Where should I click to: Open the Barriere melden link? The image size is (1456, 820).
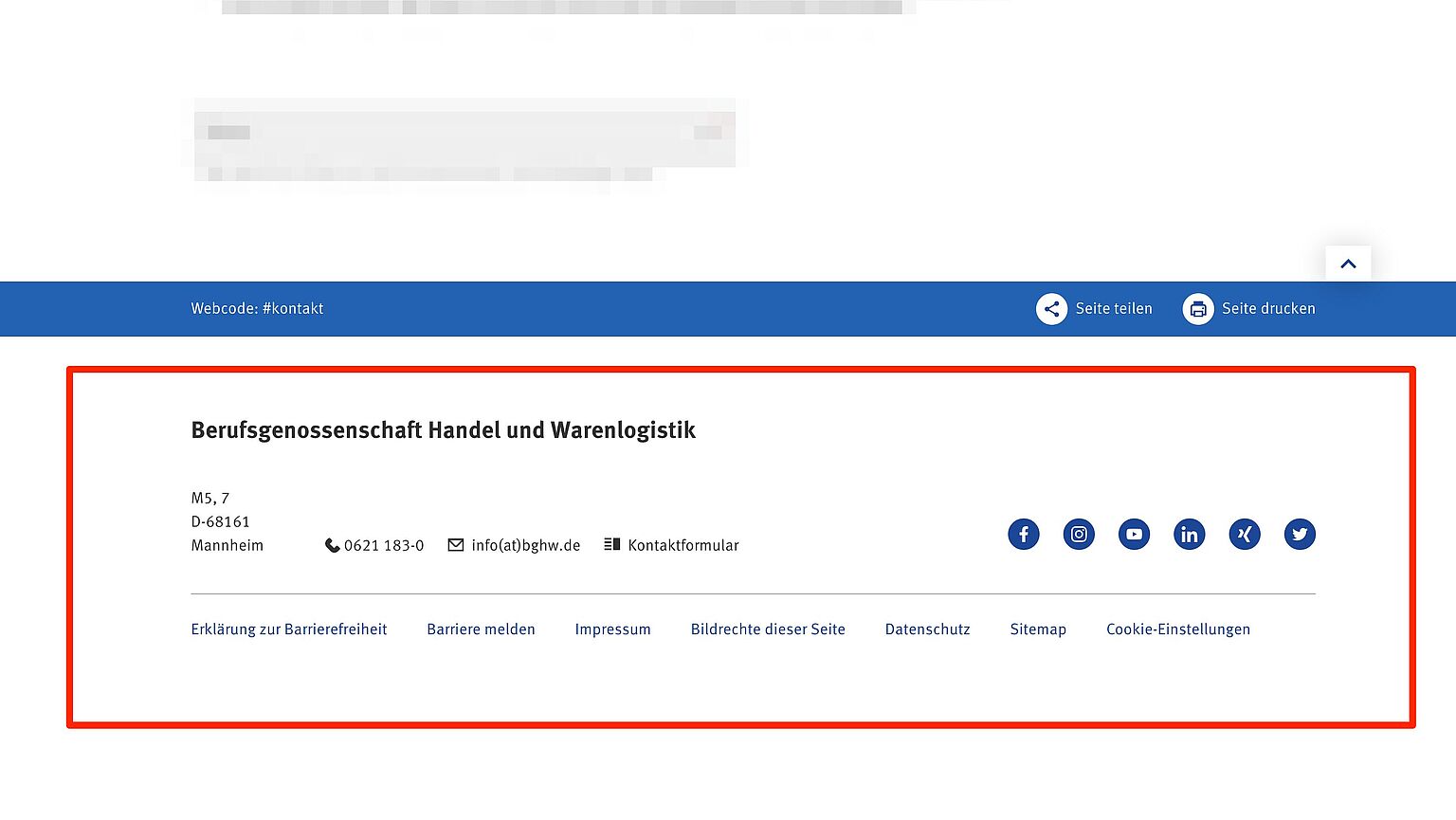(481, 629)
